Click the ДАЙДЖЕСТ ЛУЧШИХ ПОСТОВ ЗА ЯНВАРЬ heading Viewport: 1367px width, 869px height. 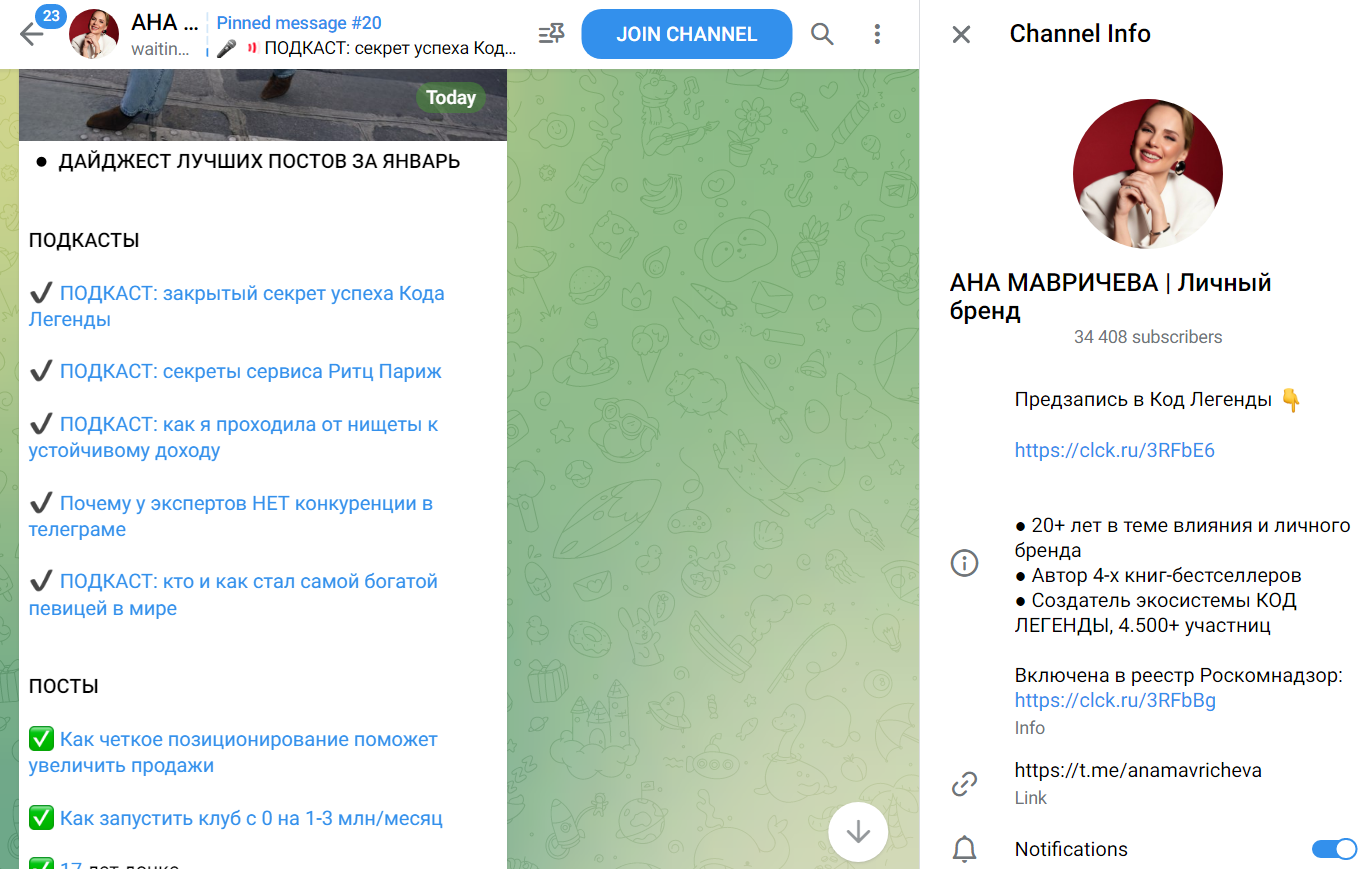pyautogui.click(x=259, y=161)
